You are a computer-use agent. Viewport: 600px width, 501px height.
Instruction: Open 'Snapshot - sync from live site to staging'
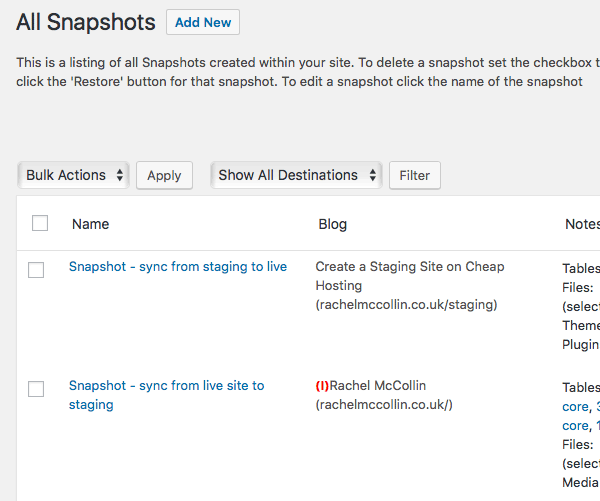point(166,395)
